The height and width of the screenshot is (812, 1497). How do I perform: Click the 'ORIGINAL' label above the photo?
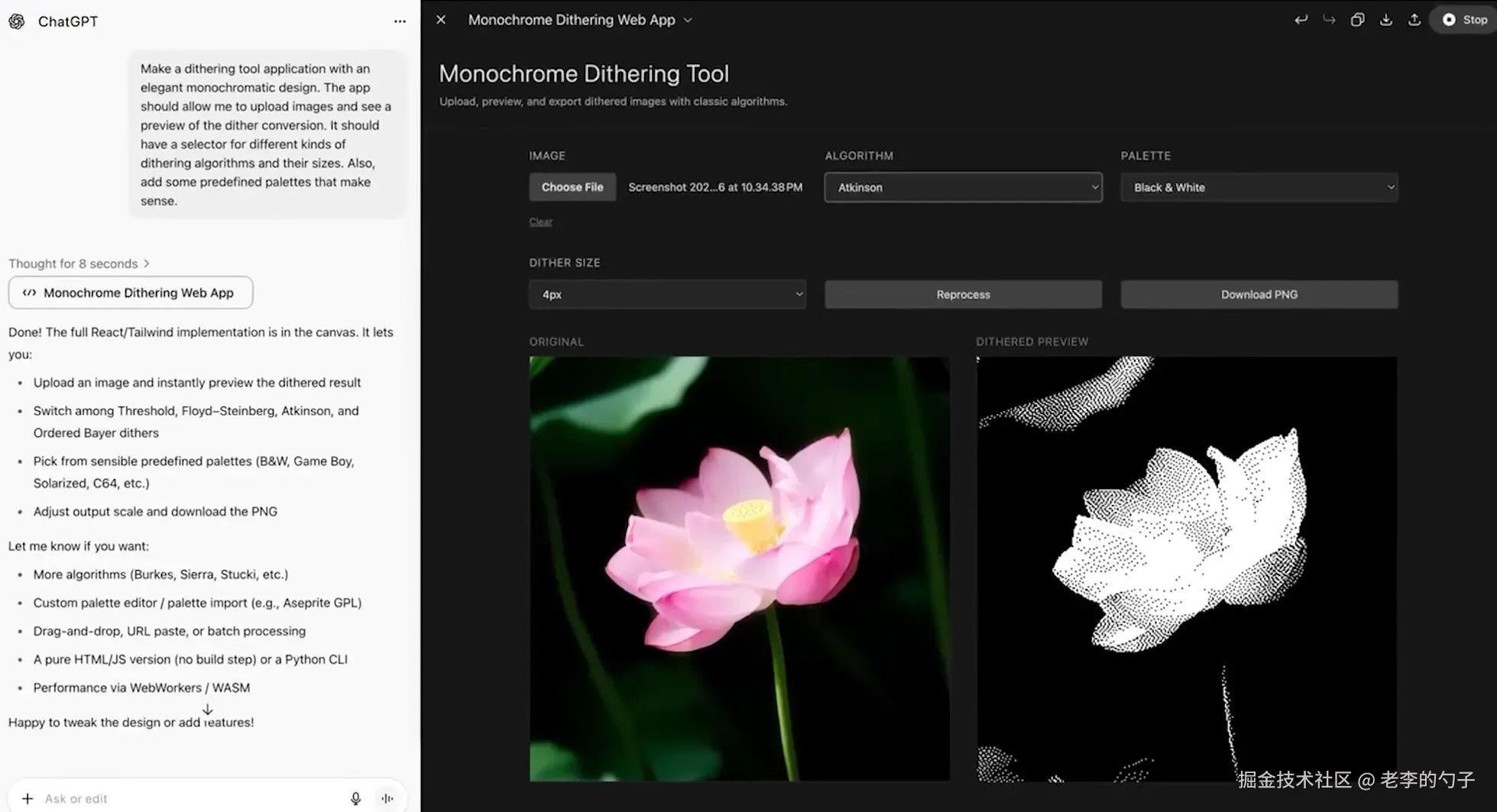(556, 341)
